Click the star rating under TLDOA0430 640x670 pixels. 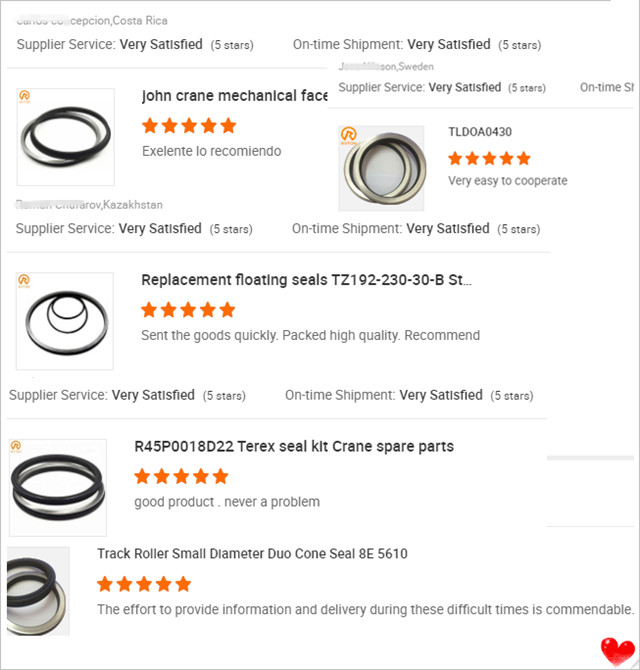[489, 159]
